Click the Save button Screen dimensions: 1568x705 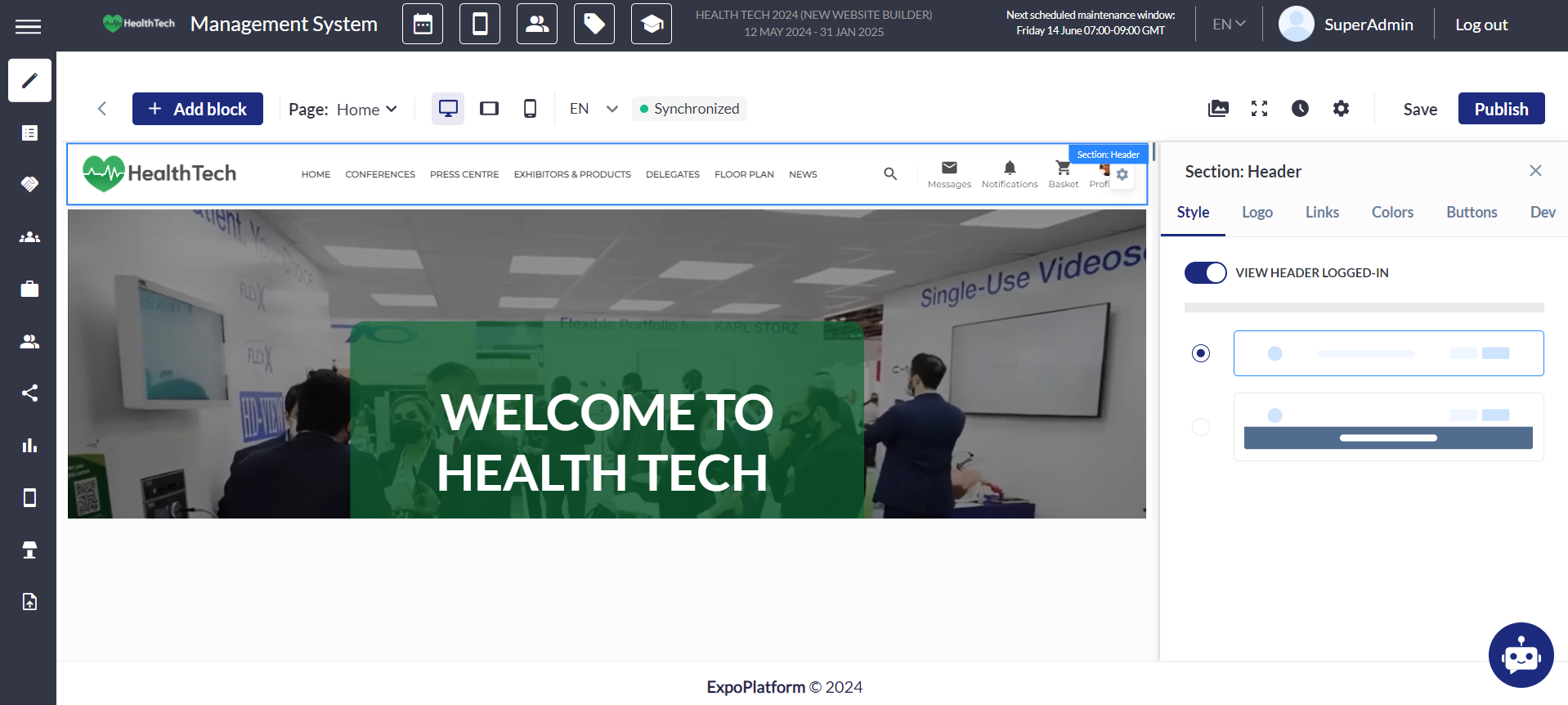click(x=1420, y=109)
